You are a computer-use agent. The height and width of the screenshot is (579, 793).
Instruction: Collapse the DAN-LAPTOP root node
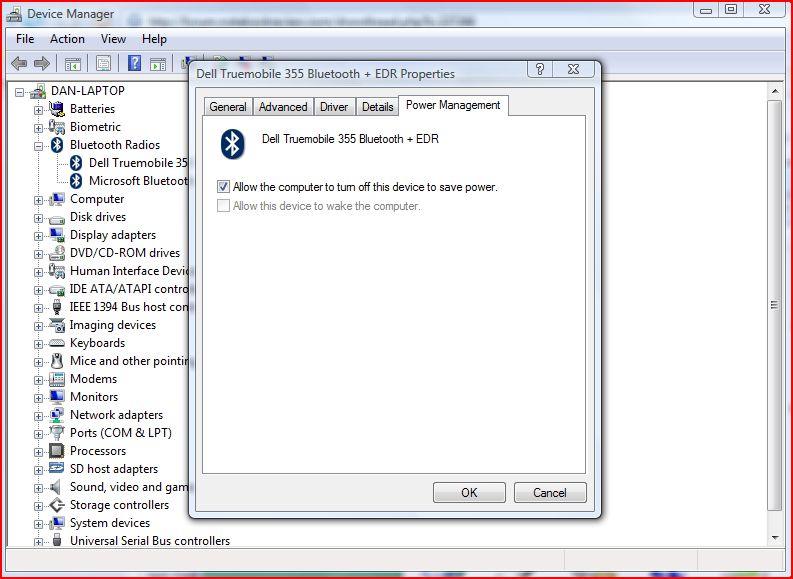[19, 92]
